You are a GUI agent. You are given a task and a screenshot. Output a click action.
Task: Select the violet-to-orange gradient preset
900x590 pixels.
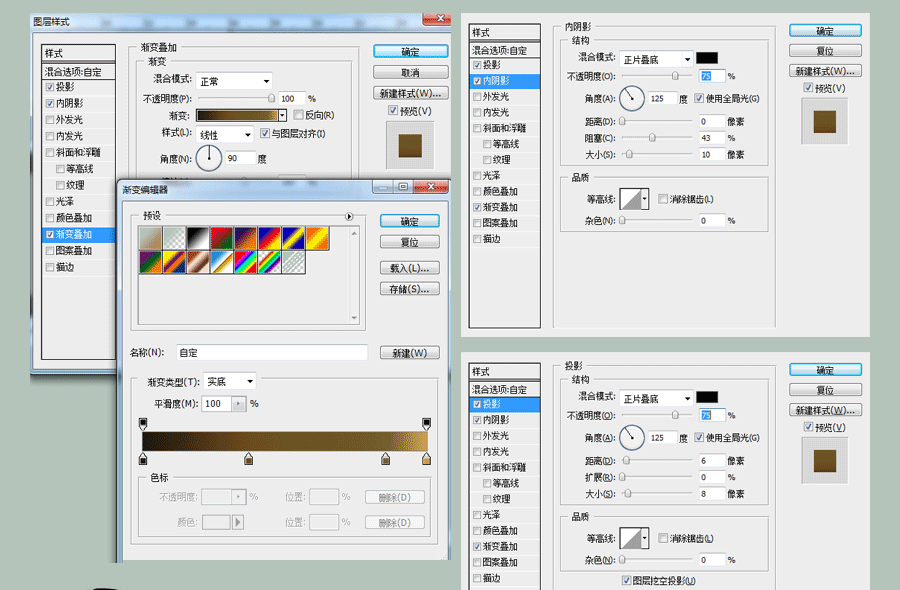pos(245,238)
